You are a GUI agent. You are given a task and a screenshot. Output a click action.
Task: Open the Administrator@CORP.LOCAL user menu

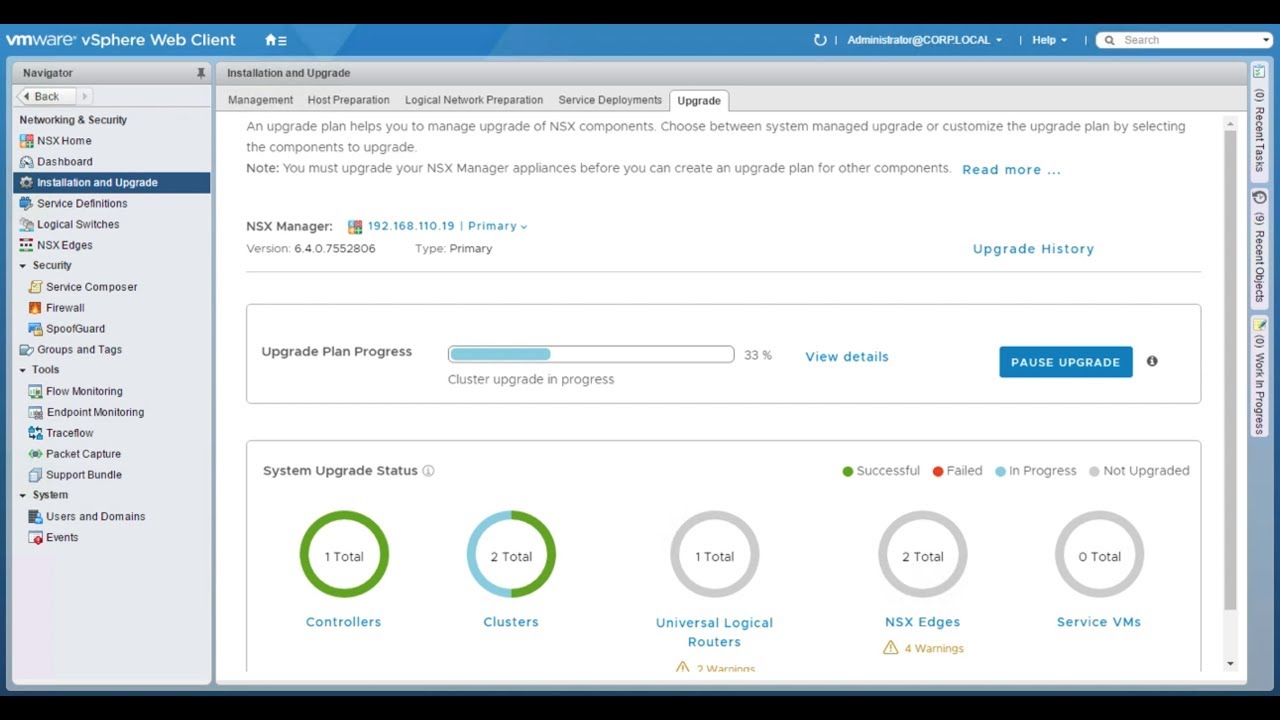[924, 40]
